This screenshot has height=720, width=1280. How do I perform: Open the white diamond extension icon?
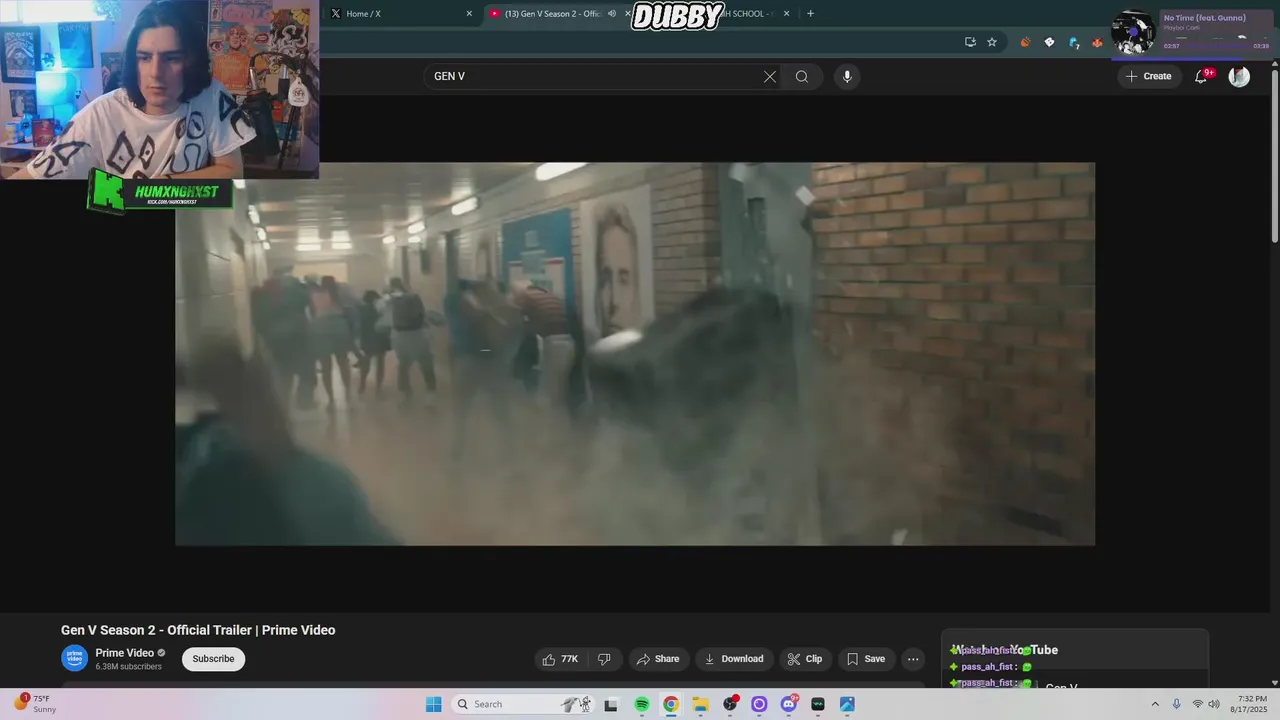coord(1049,42)
